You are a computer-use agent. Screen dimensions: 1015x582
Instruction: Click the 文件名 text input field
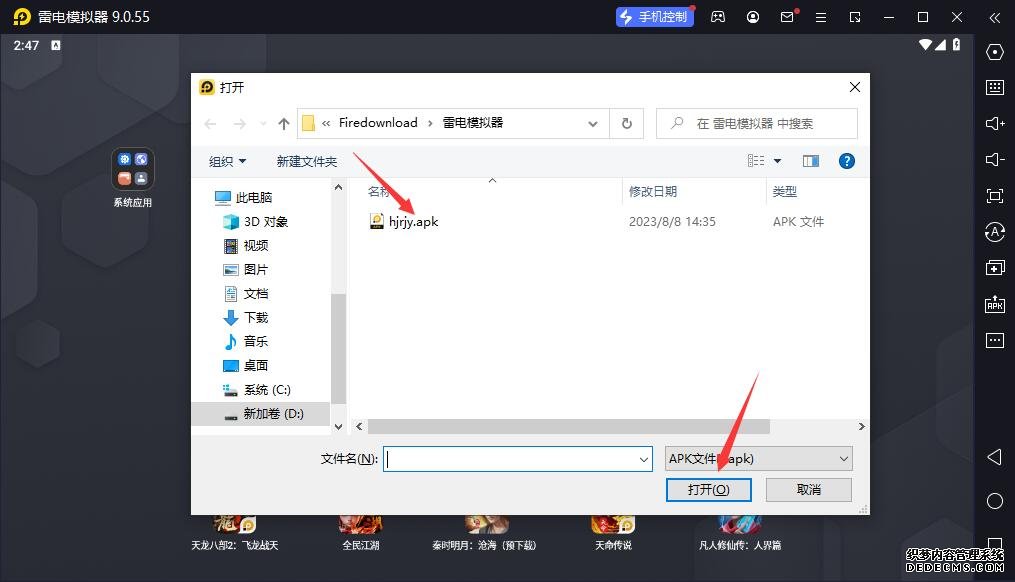pos(510,459)
